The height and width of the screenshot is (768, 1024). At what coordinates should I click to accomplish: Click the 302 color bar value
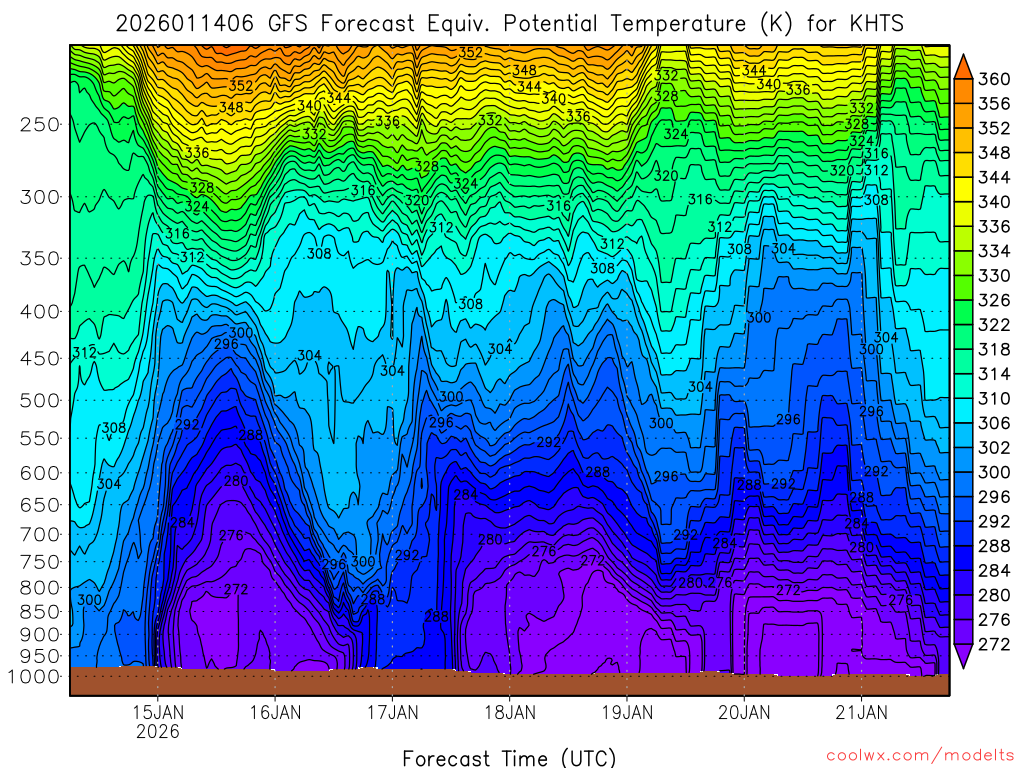tap(994, 447)
